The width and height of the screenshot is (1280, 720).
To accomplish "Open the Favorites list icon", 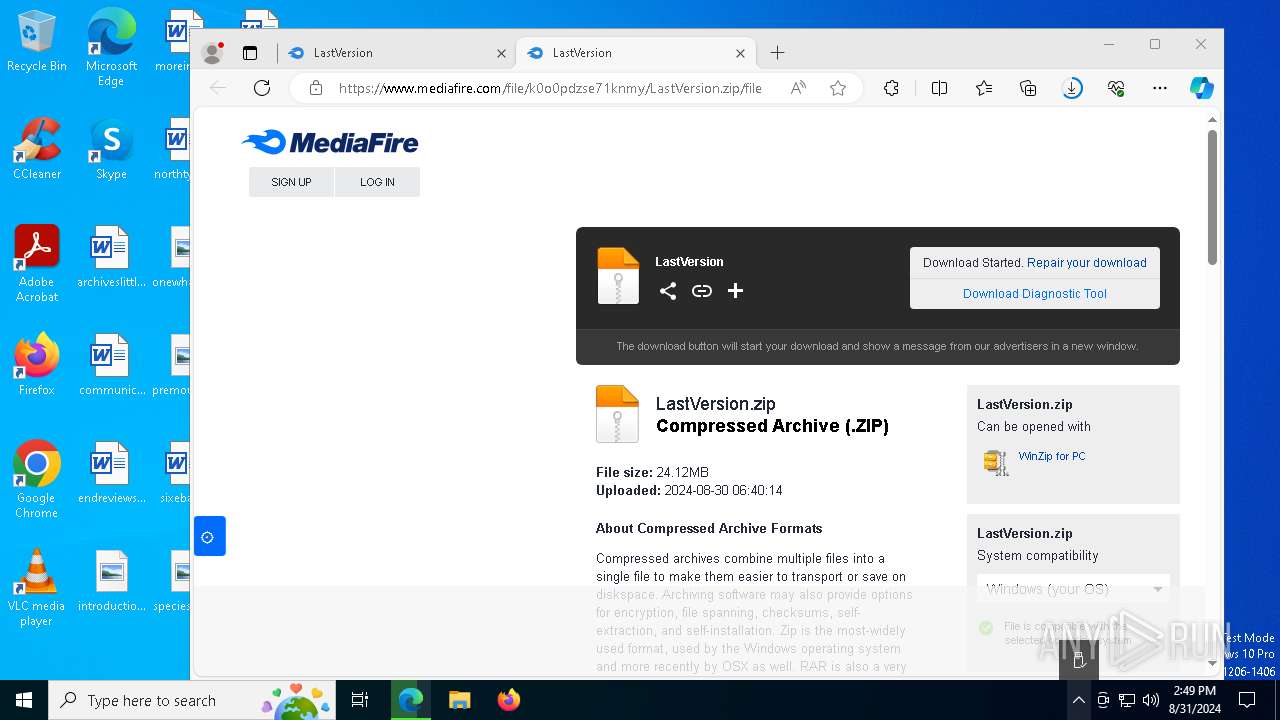I will (x=984, y=88).
